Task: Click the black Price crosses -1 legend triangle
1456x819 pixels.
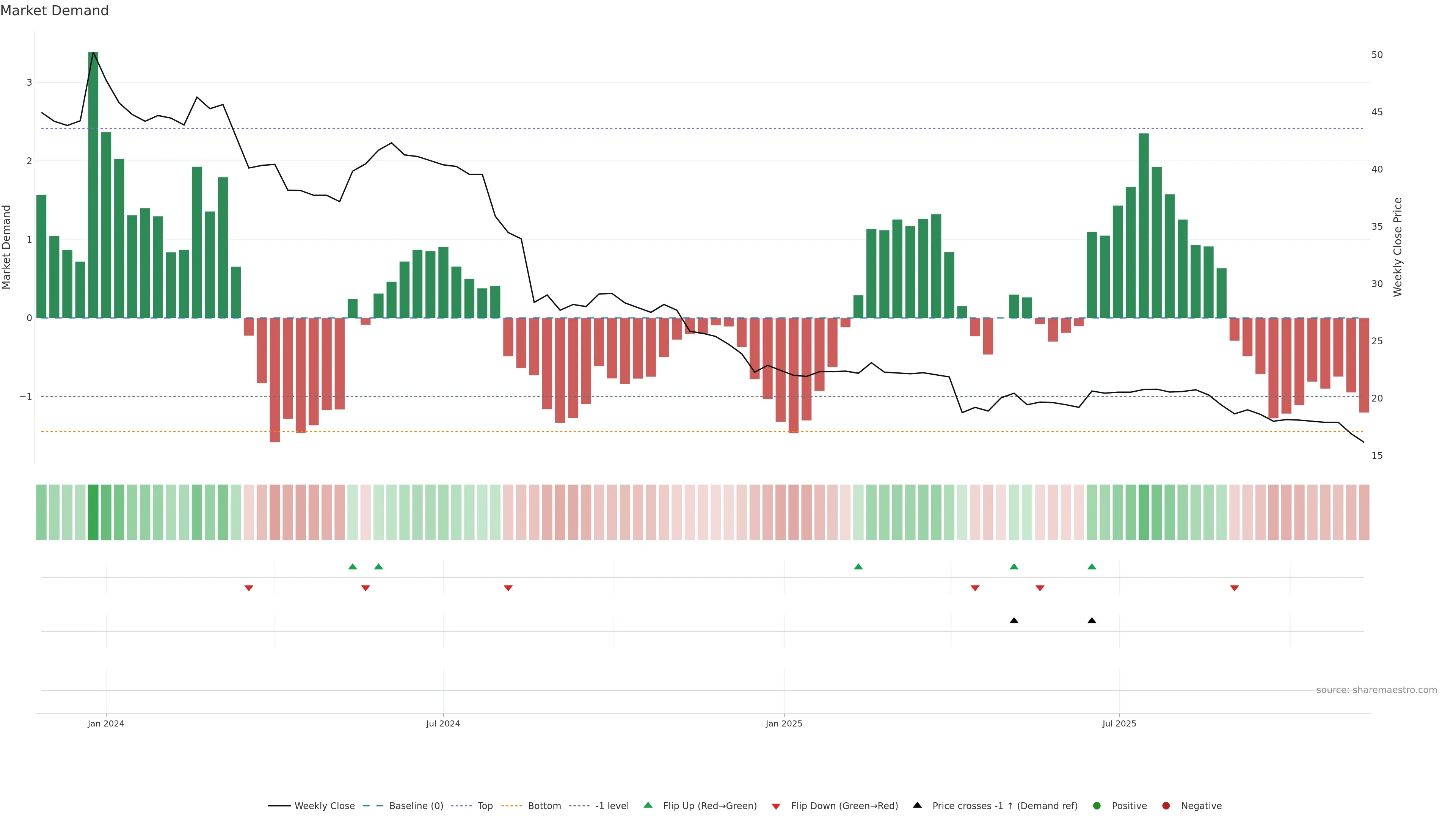Action: tap(917, 805)
